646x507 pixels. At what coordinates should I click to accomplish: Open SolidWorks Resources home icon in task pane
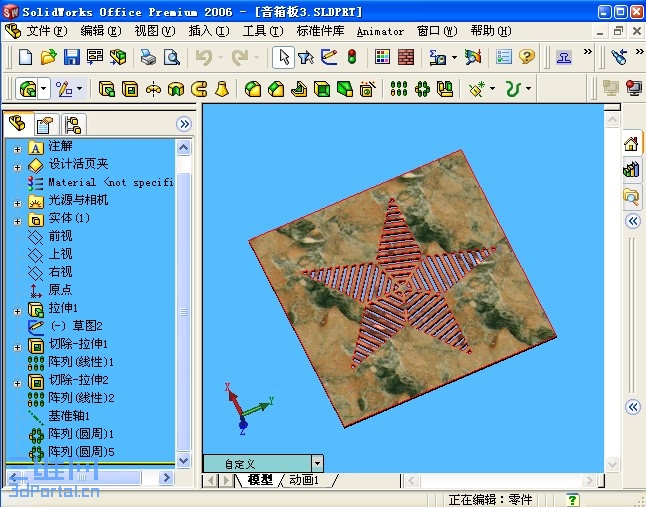coord(631,143)
